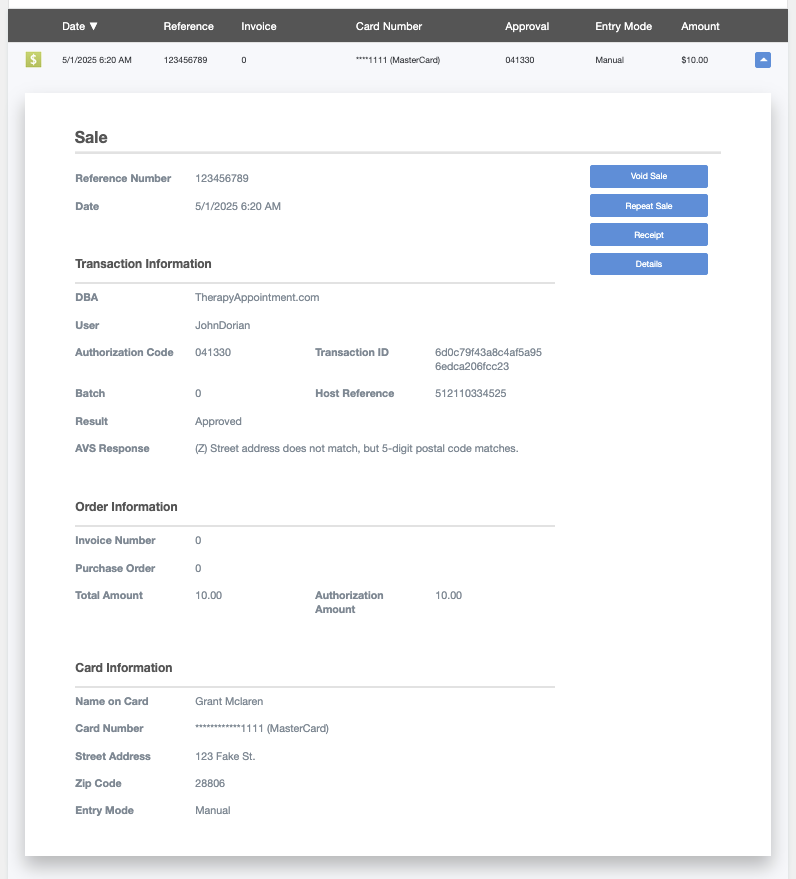Image resolution: width=796 pixels, height=879 pixels.
Task: Click the Reference column header
Action: click(x=188, y=26)
